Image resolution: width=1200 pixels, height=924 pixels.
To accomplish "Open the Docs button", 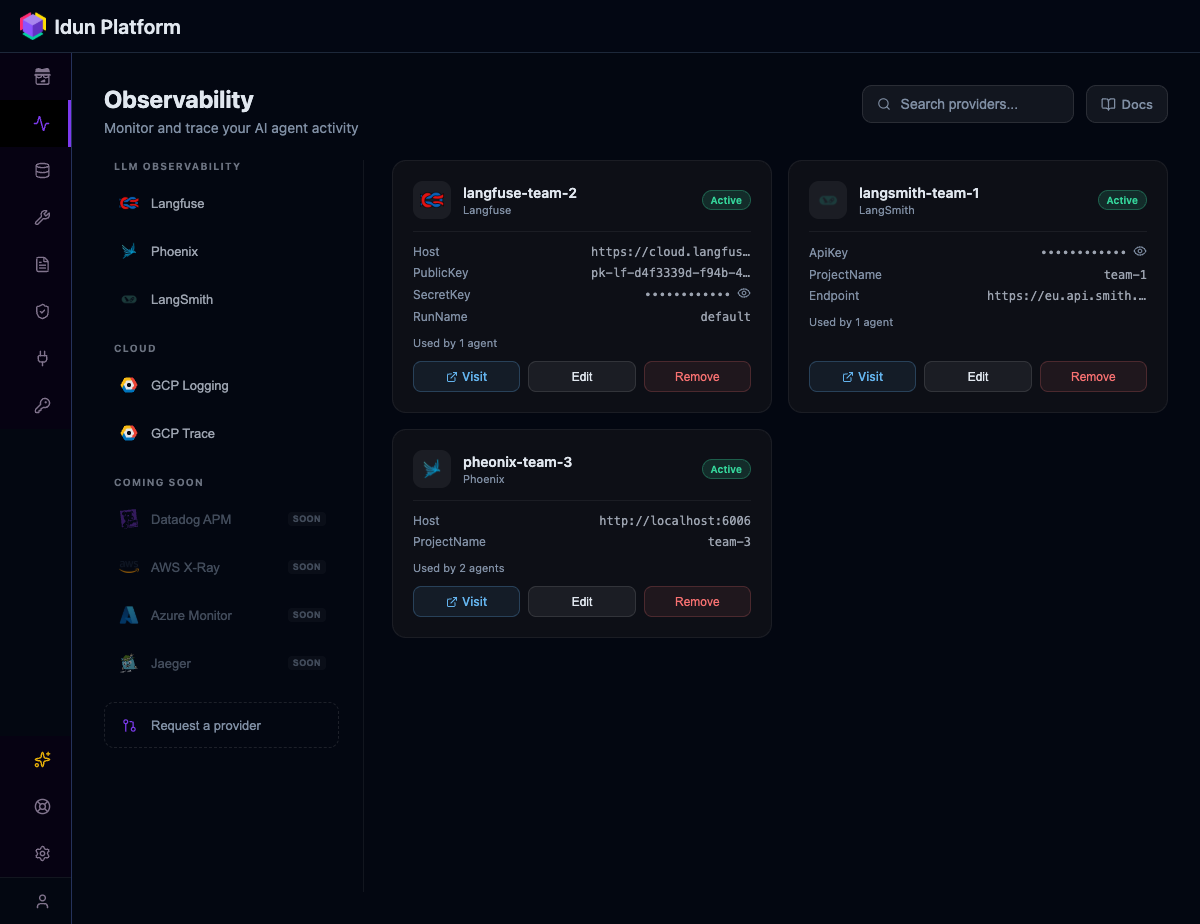I will 1127,104.
